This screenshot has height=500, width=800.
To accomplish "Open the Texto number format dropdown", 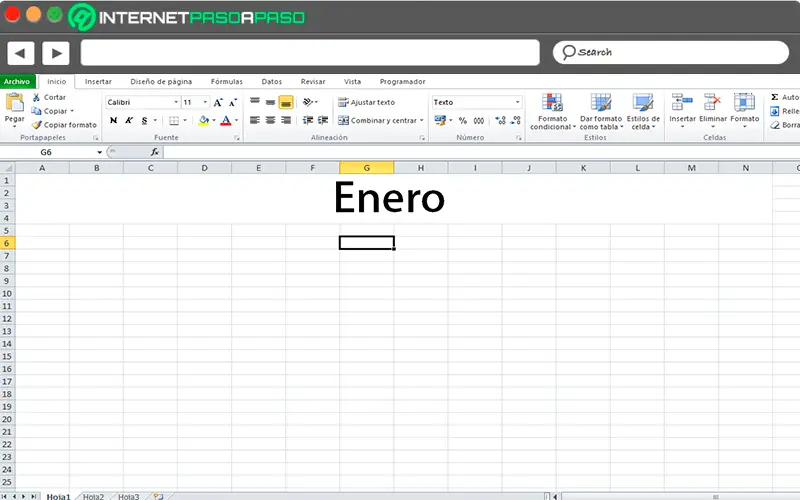I will pos(517,102).
